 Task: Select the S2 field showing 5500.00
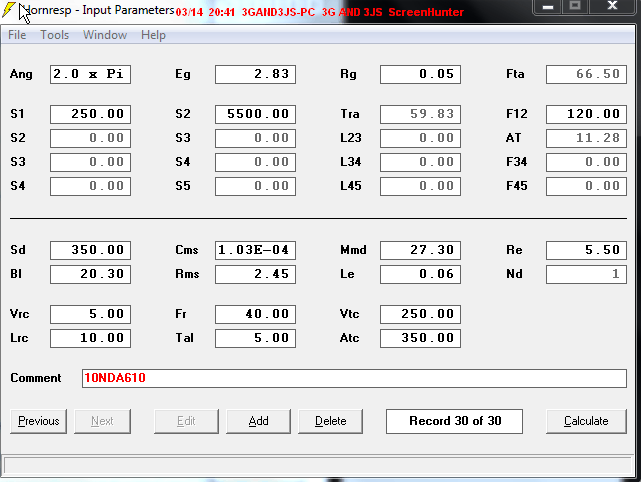click(x=256, y=114)
